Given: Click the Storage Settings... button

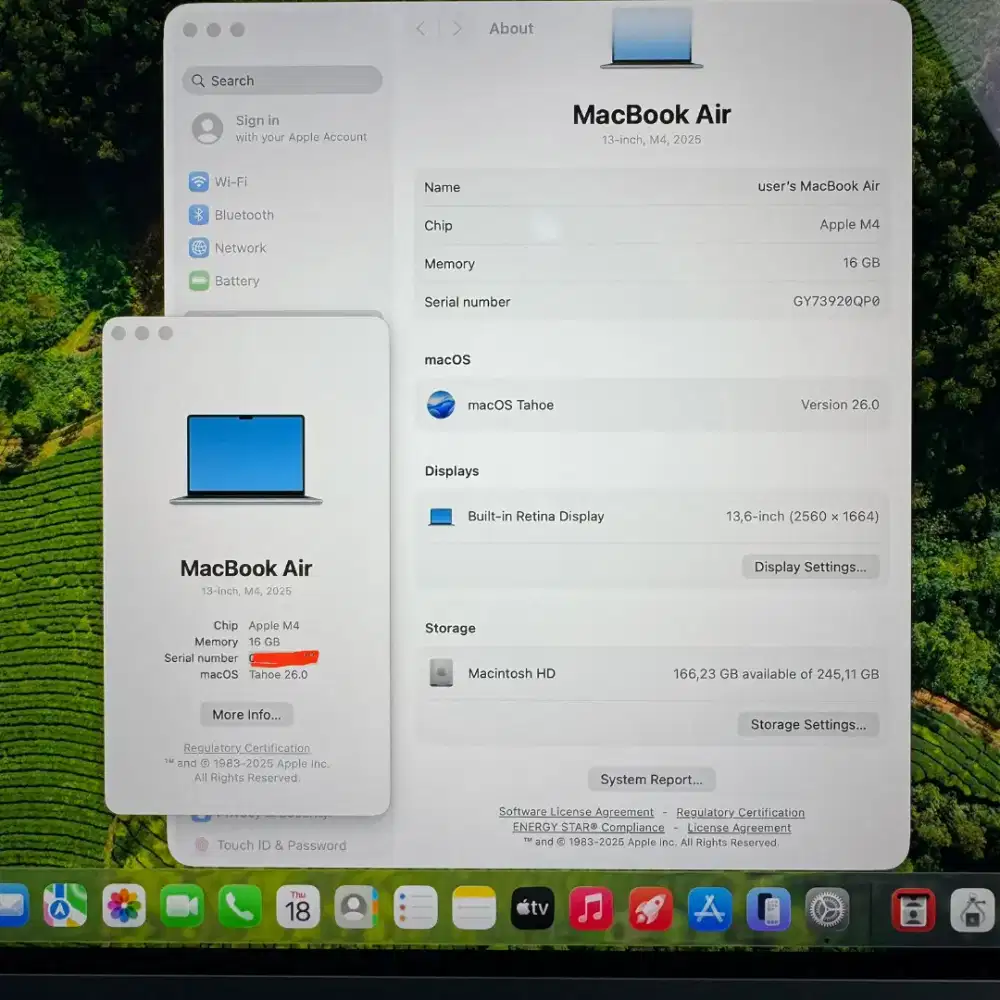Looking at the screenshot, I should (x=808, y=724).
